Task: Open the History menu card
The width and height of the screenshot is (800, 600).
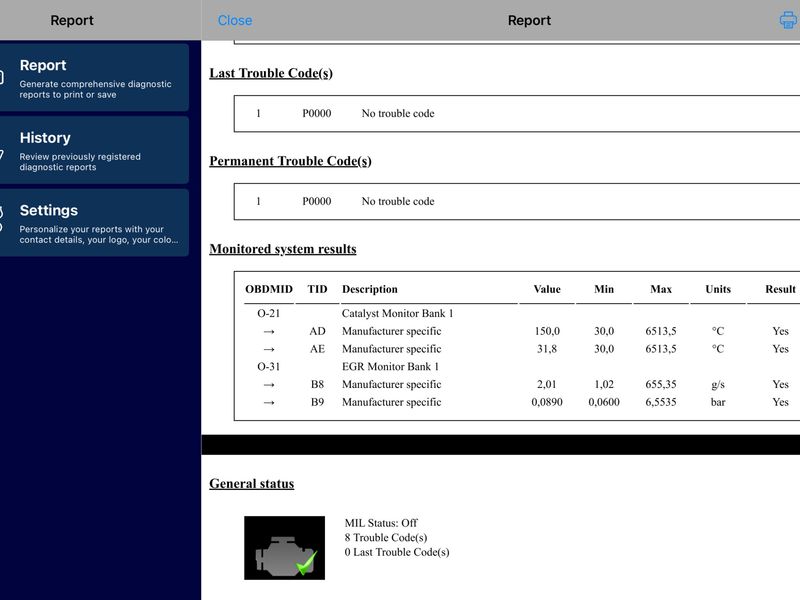Action: [x=94, y=150]
